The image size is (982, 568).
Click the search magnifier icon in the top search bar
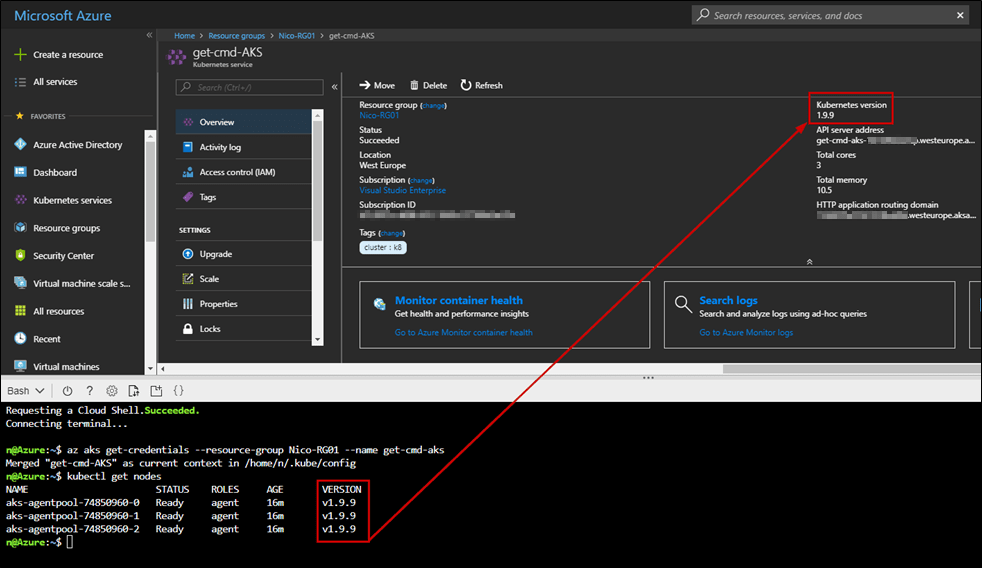[703, 14]
